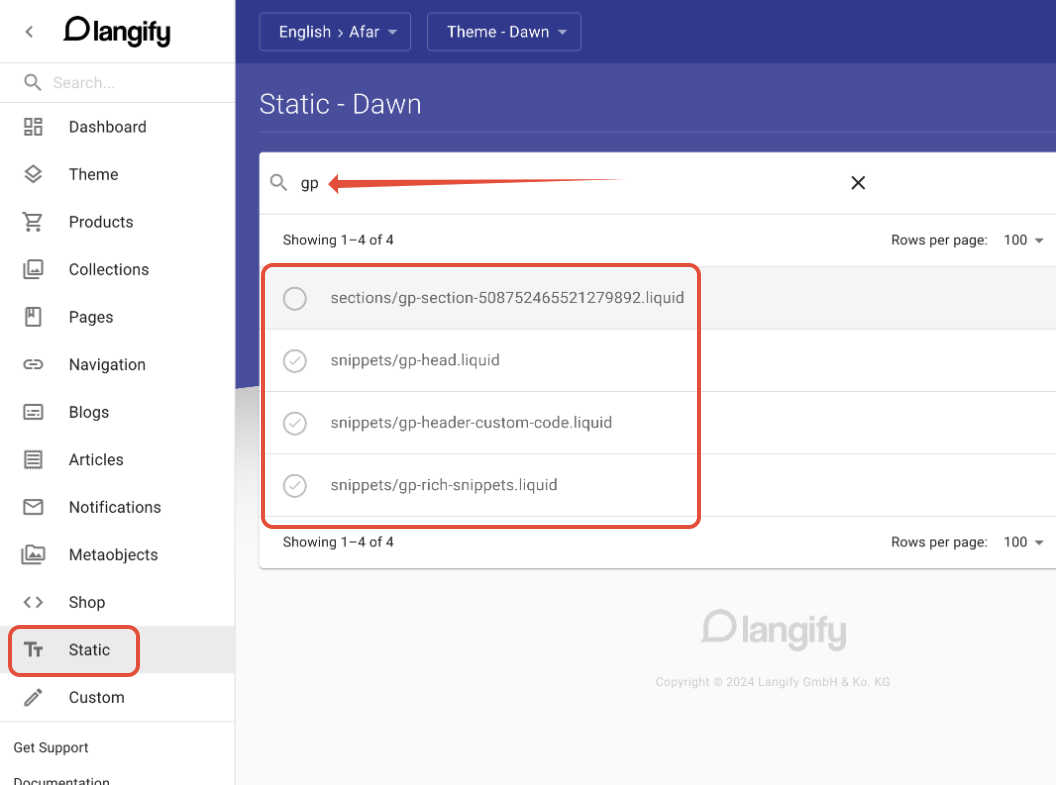Toggle status circle for gp-section liquid file
The height and width of the screenshot is (785, 1056).
(x=295, y=298)
